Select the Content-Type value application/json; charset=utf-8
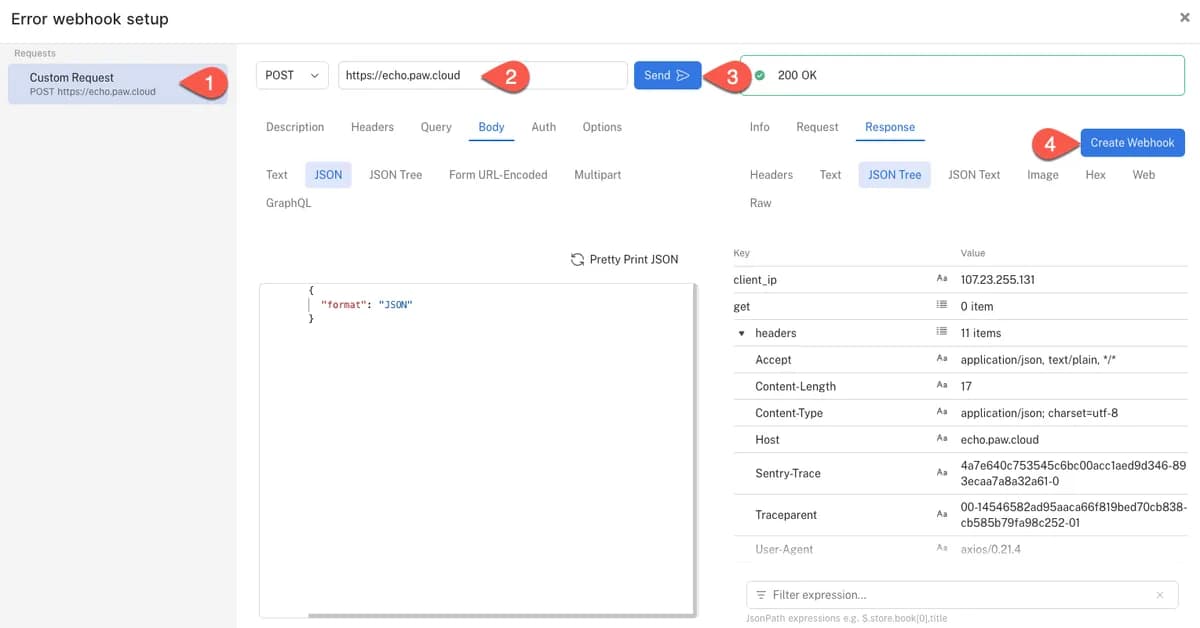Image resolution: width=1200 pixels, height=628 pixels. coord(1040,412)
